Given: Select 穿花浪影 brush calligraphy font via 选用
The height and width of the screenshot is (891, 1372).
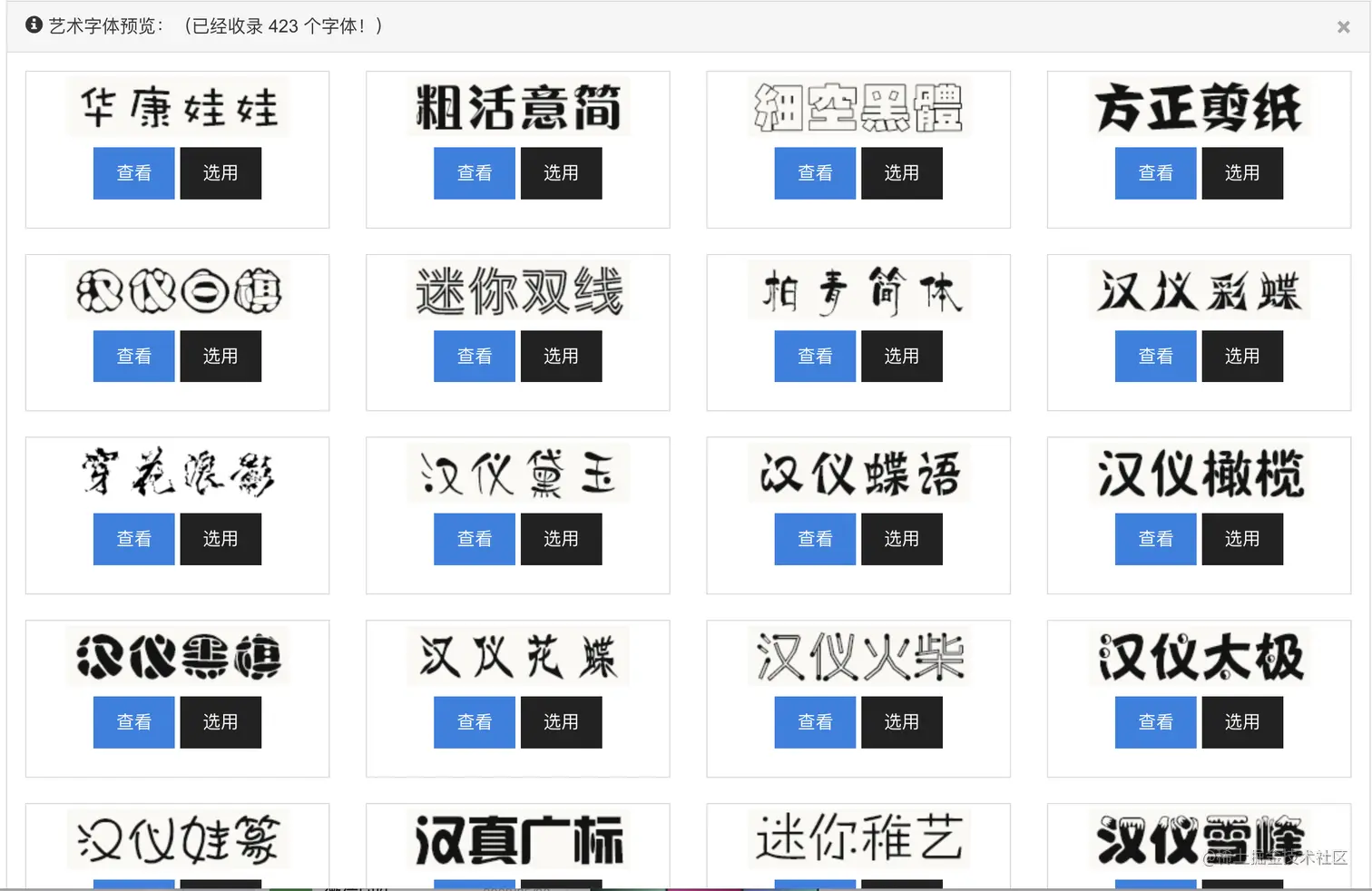Looking at the screenshot, I should 220,539.
